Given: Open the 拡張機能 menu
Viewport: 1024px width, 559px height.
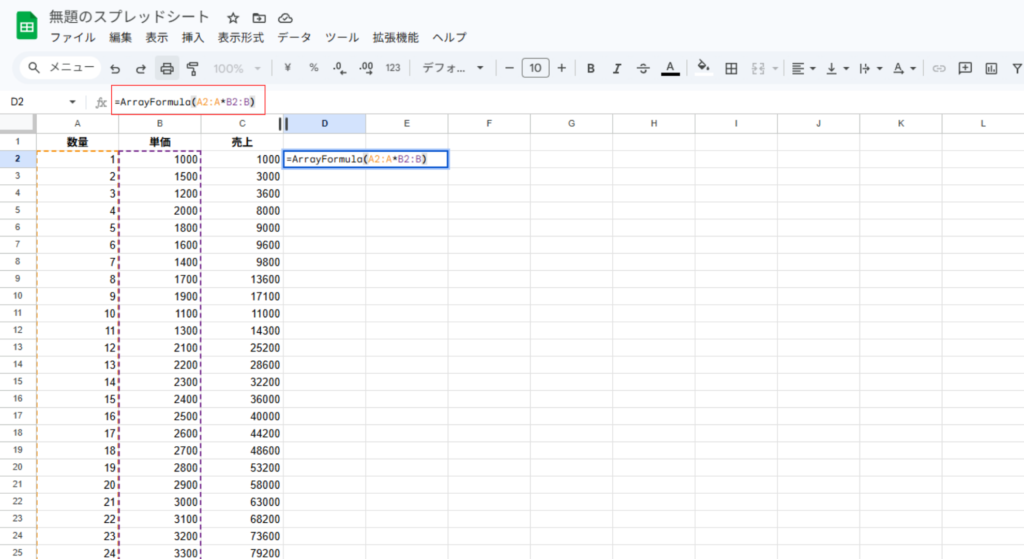Looking at the screenshot, I should [x=395, y=38].
